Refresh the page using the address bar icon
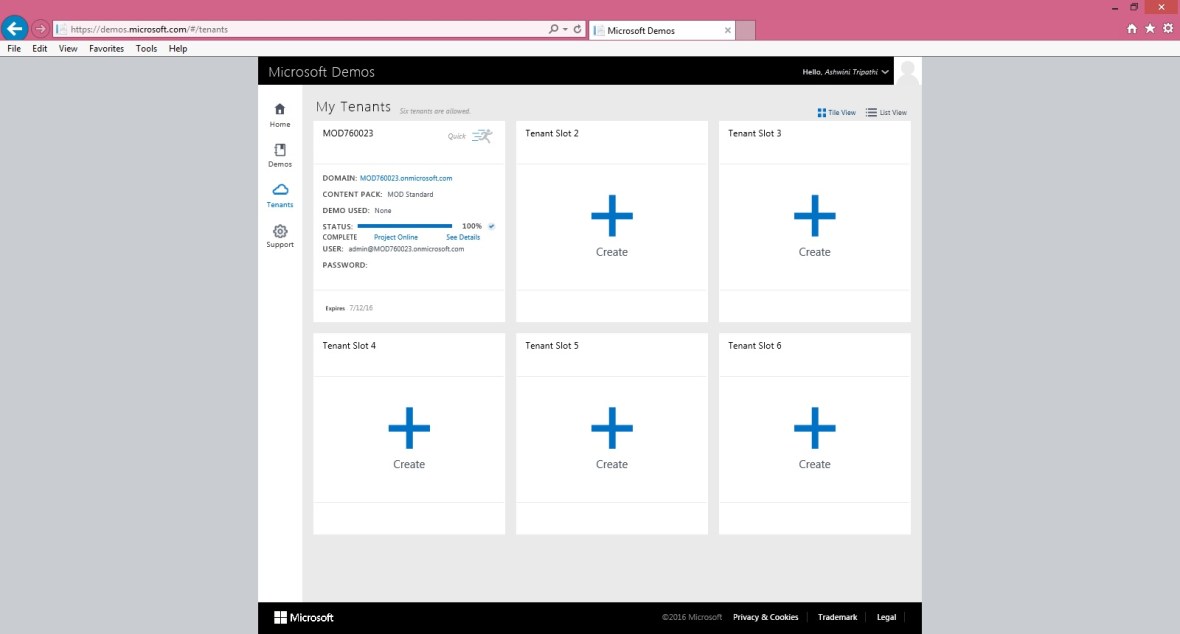 click(x=577, y=30)
